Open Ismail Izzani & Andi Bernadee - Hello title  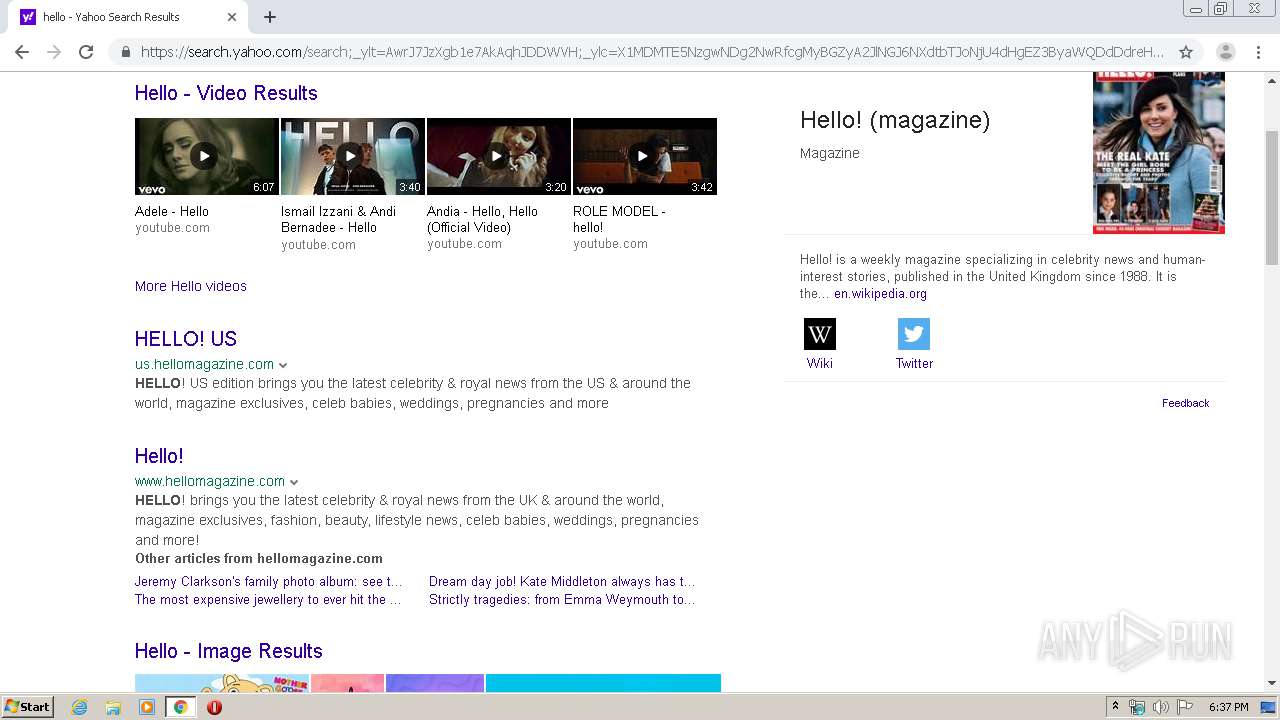click(338, 219)
